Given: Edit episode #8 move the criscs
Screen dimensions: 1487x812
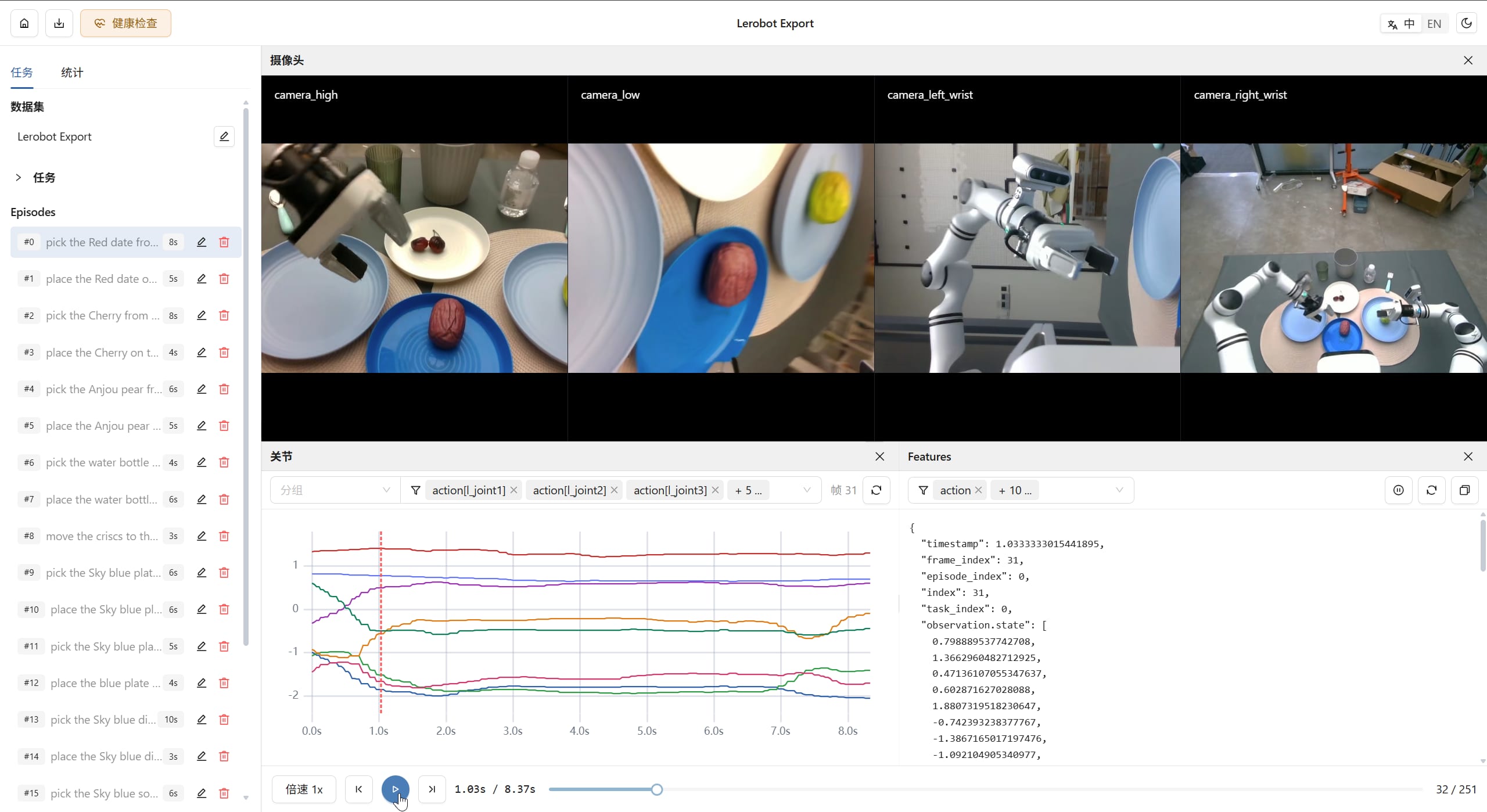Looking at the screenshot, I should tap(202, 536).
